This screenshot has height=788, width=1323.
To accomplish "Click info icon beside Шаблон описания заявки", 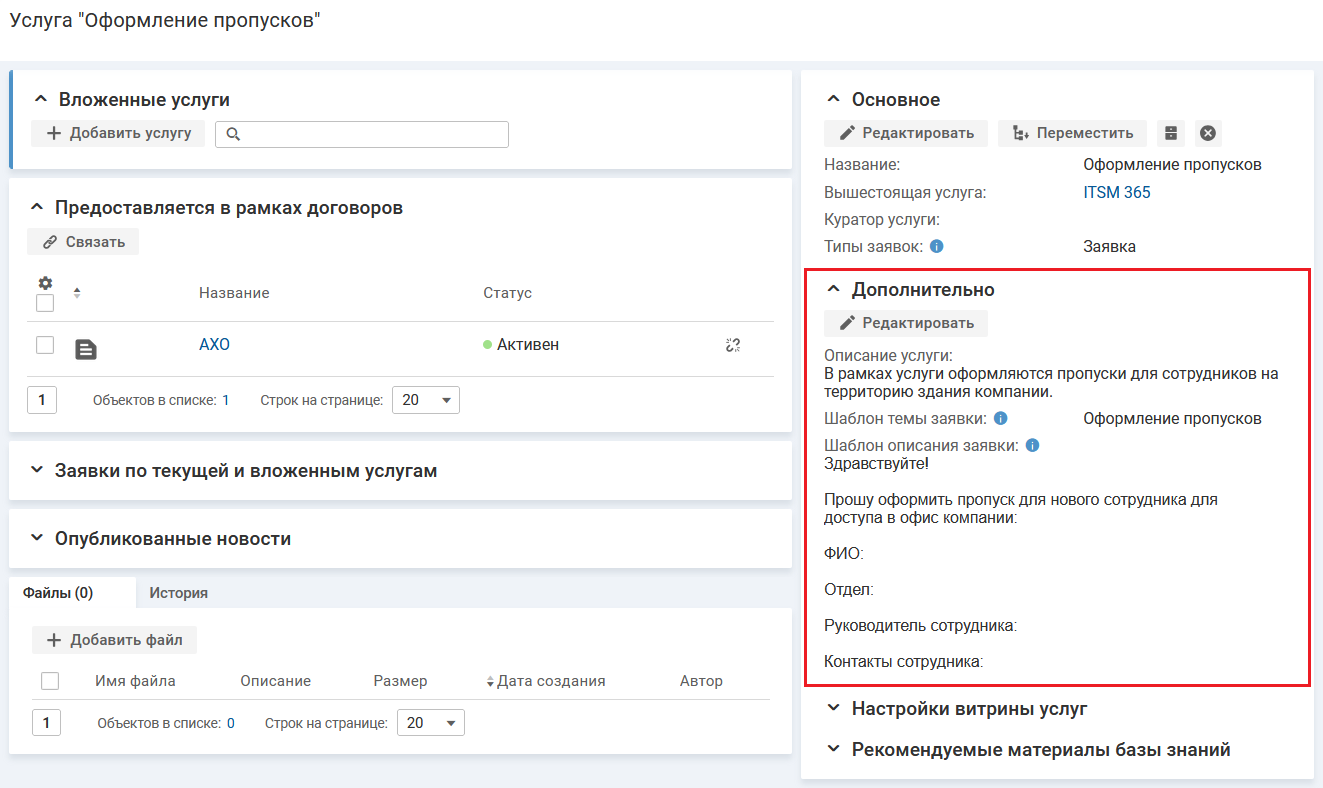I will pos(1032,446).
